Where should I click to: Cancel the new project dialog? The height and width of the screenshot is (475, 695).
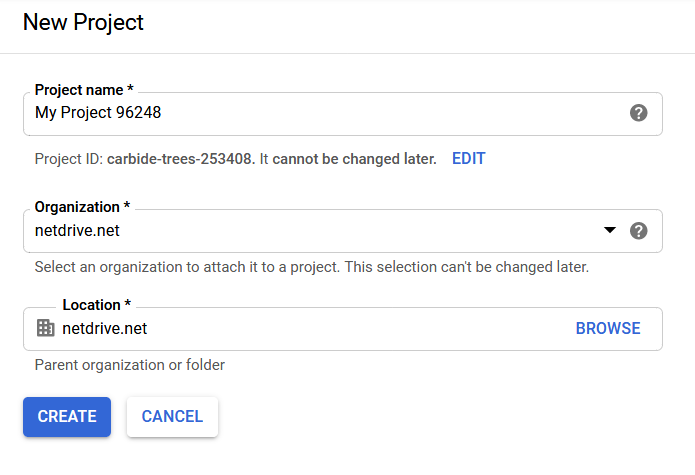point(172,417)
